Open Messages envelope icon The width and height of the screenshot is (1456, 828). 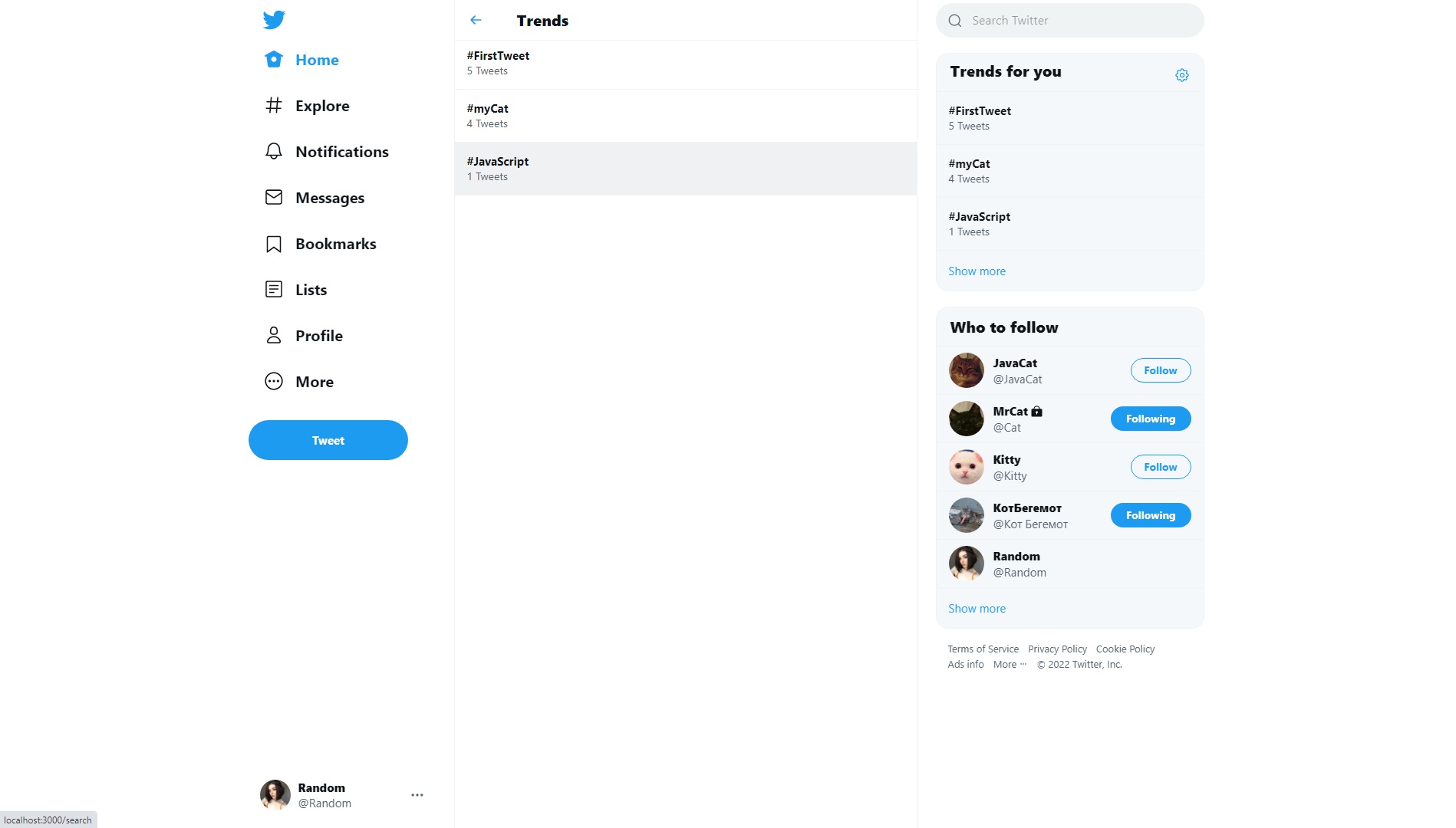click(x=274, y=197)
